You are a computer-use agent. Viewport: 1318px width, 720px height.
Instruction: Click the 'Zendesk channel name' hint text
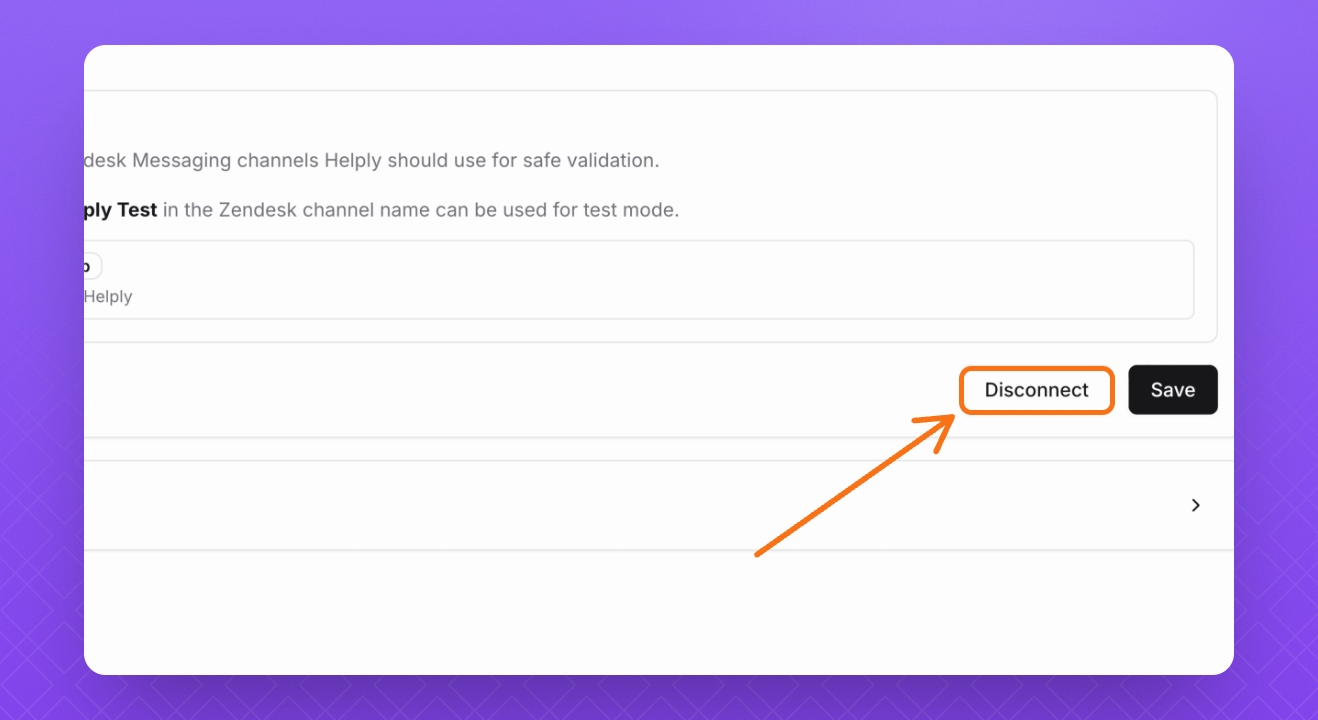point(325,211)
